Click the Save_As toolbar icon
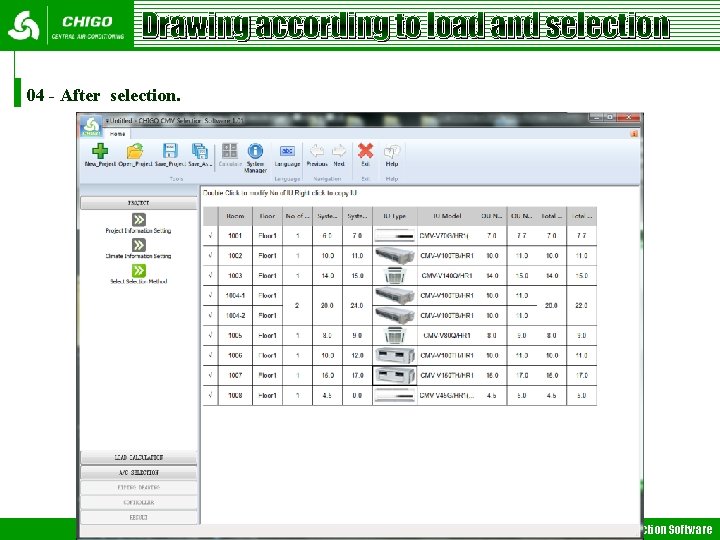 [x=200, y=151]
